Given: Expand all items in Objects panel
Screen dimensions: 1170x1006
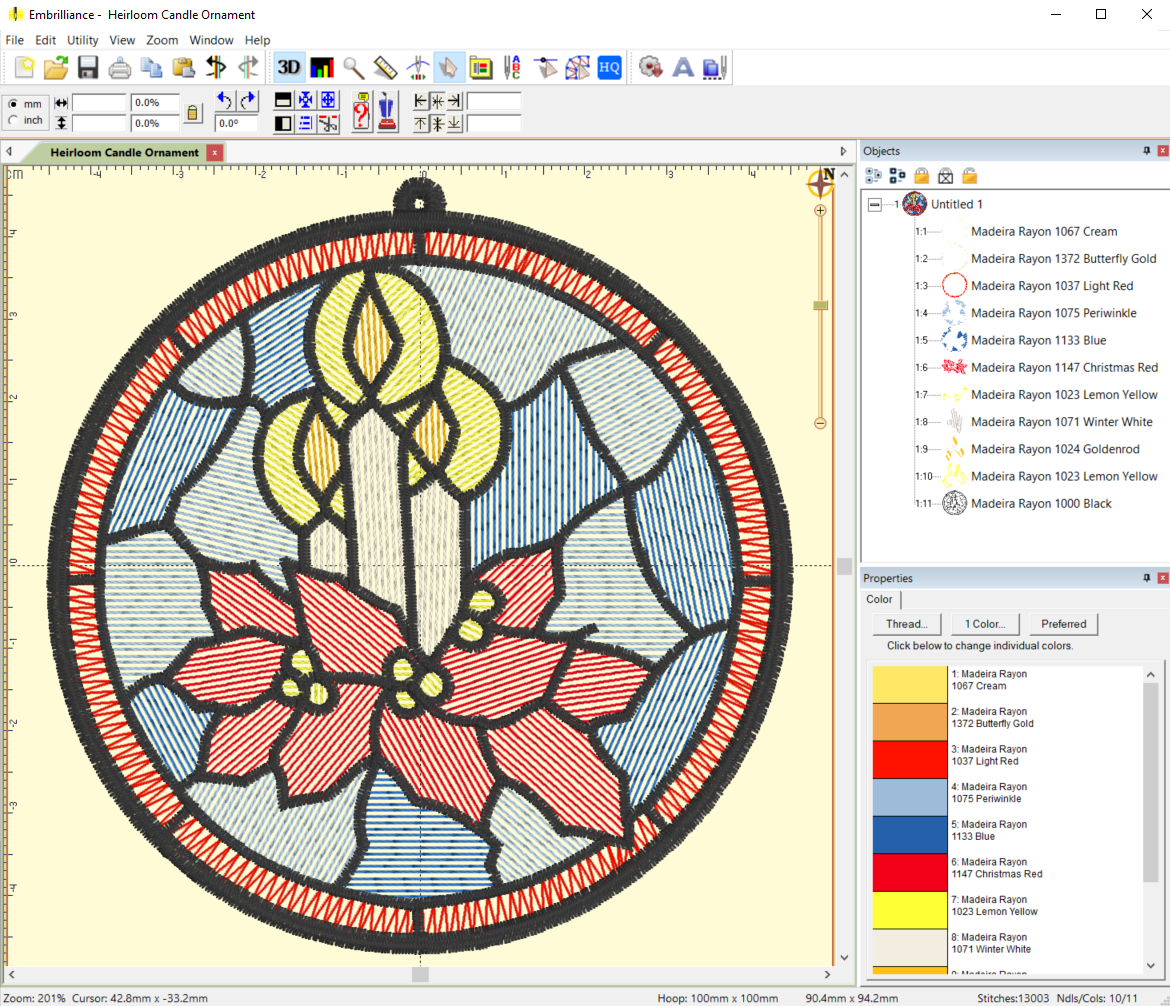Looking at the screenshot, I should pyautogui.click(x=873, y=176).
